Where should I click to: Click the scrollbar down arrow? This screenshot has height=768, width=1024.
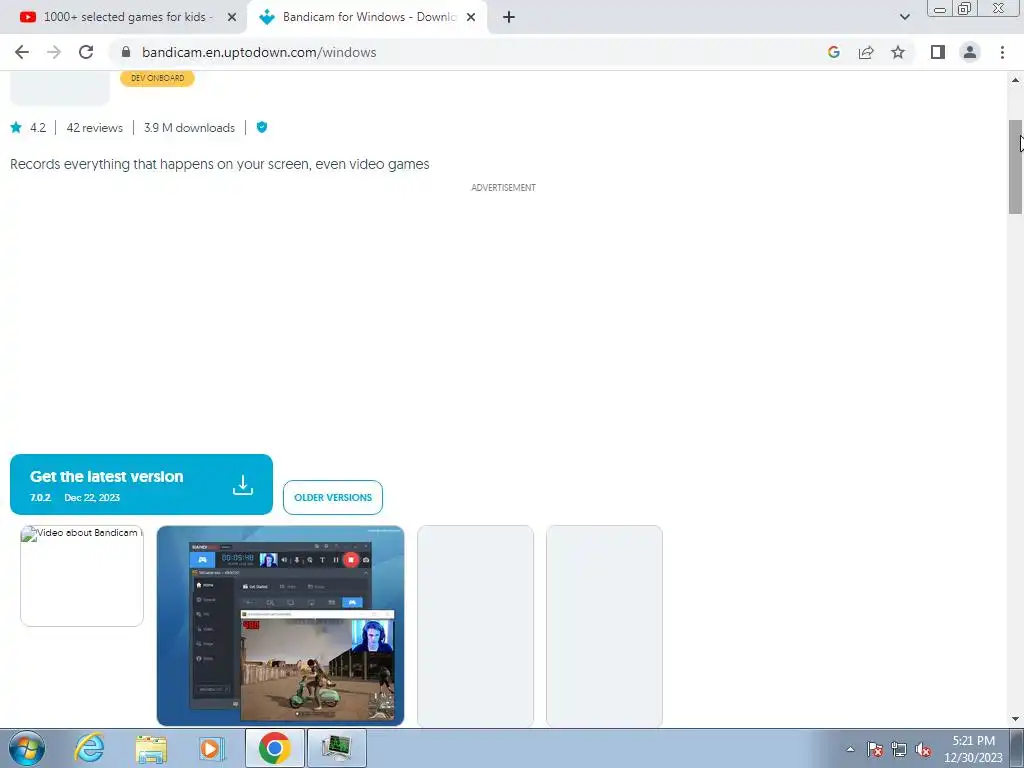(x=1015, y=718)
